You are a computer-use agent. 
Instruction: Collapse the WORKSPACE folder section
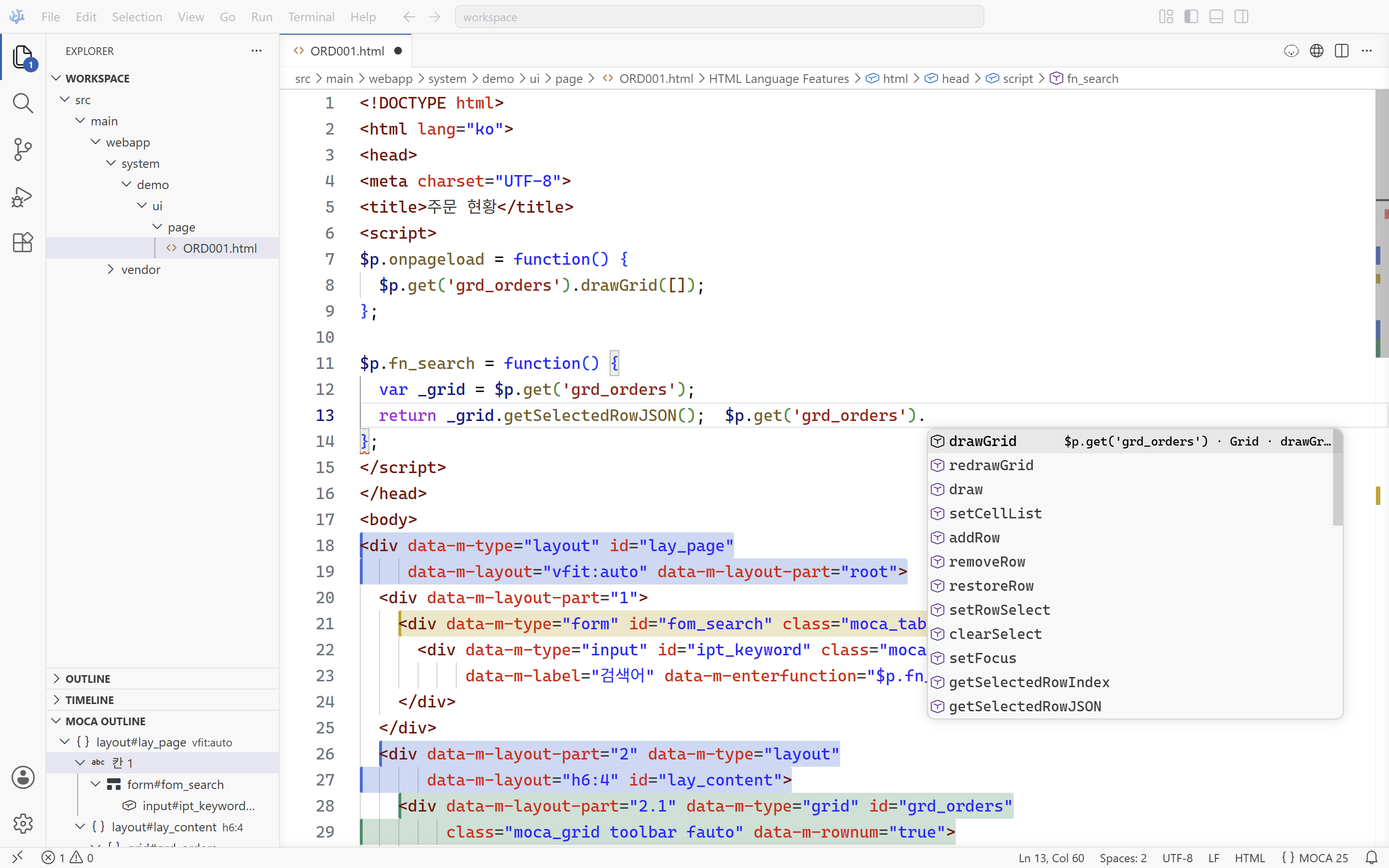[x=56, y=78]
